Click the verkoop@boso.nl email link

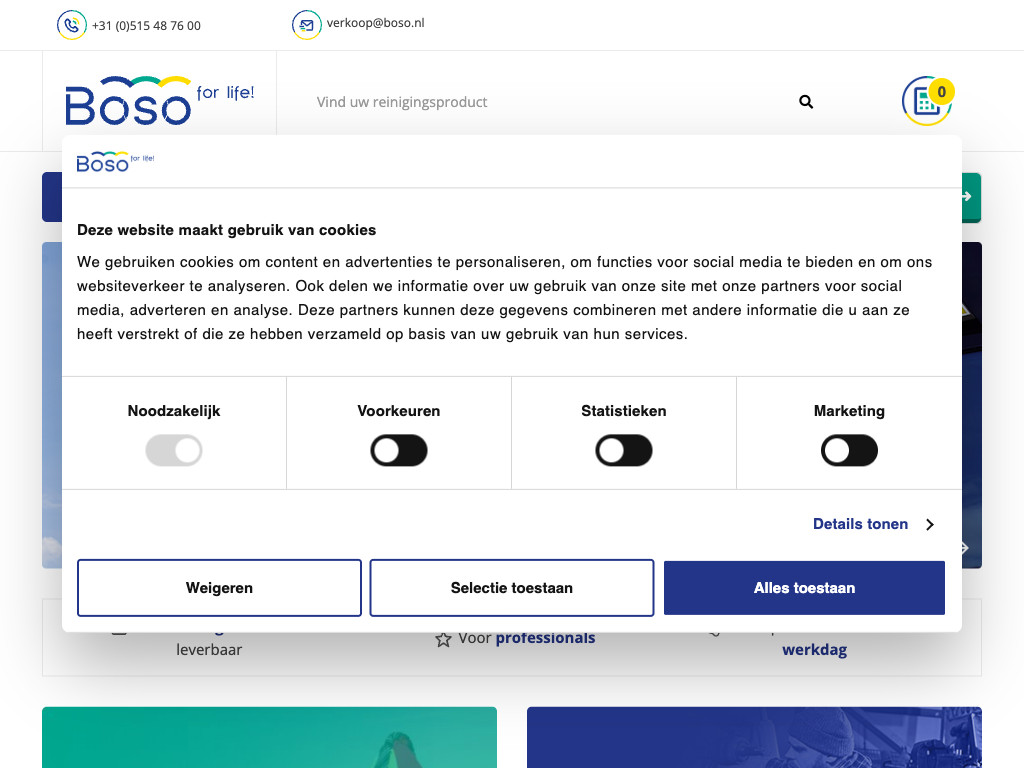click(375, 23)
